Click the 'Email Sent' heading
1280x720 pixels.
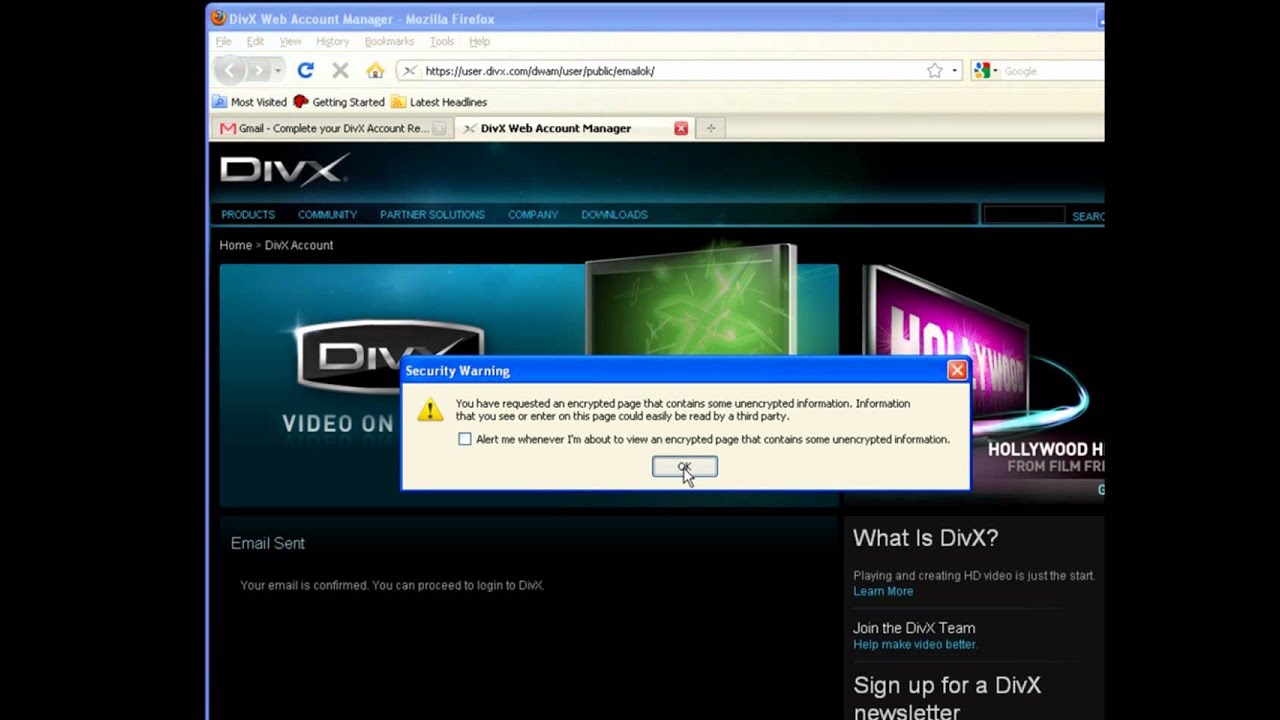268,543
